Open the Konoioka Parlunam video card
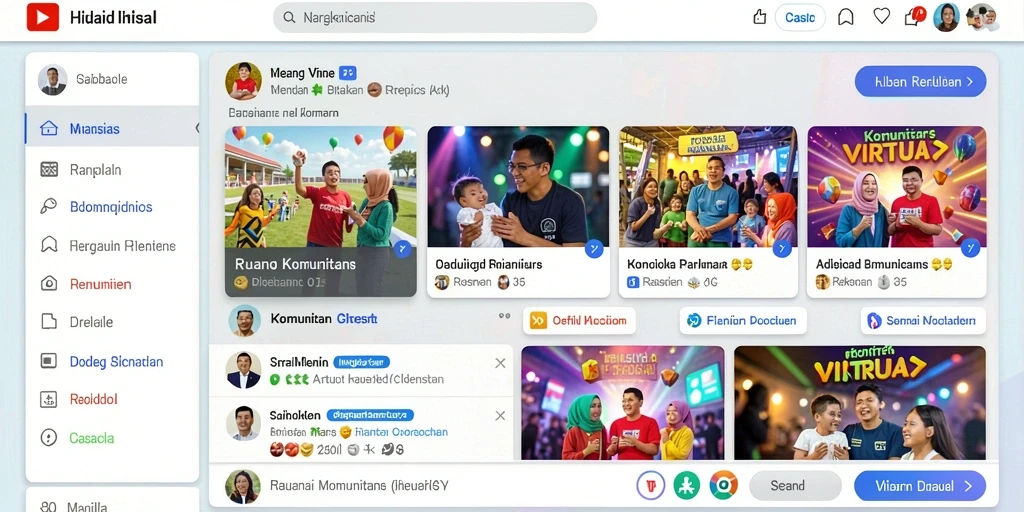 click(x=708, y=212)
